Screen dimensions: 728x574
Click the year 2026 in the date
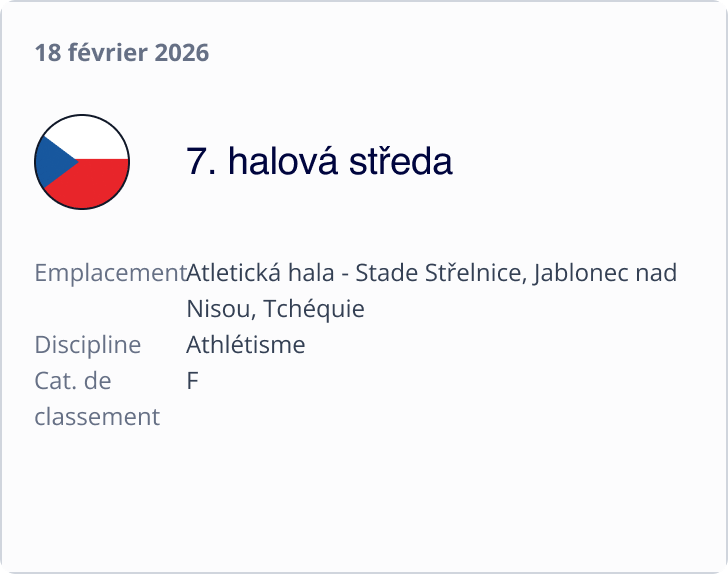(x=182, y=53)
